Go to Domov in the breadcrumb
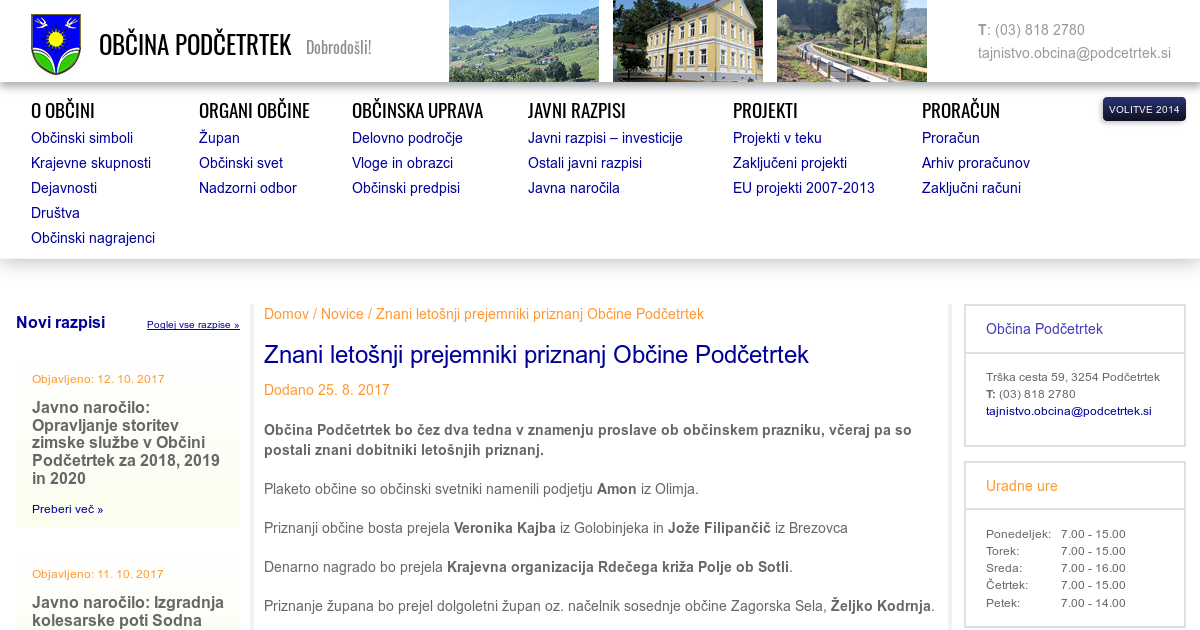The height and width of the screenshot is (630, 1200). 286,314
